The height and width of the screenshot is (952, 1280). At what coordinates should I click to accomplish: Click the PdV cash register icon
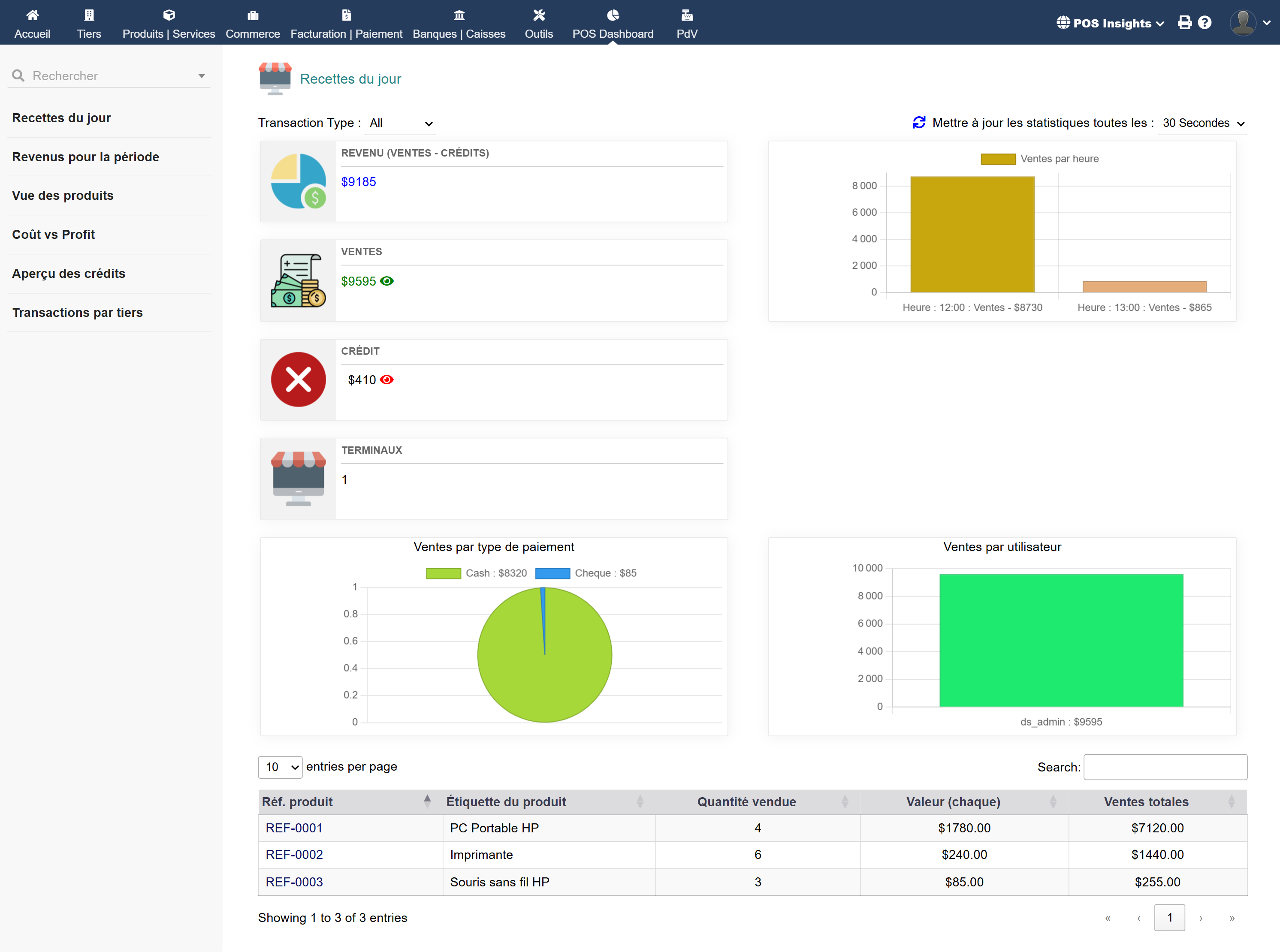686,15
